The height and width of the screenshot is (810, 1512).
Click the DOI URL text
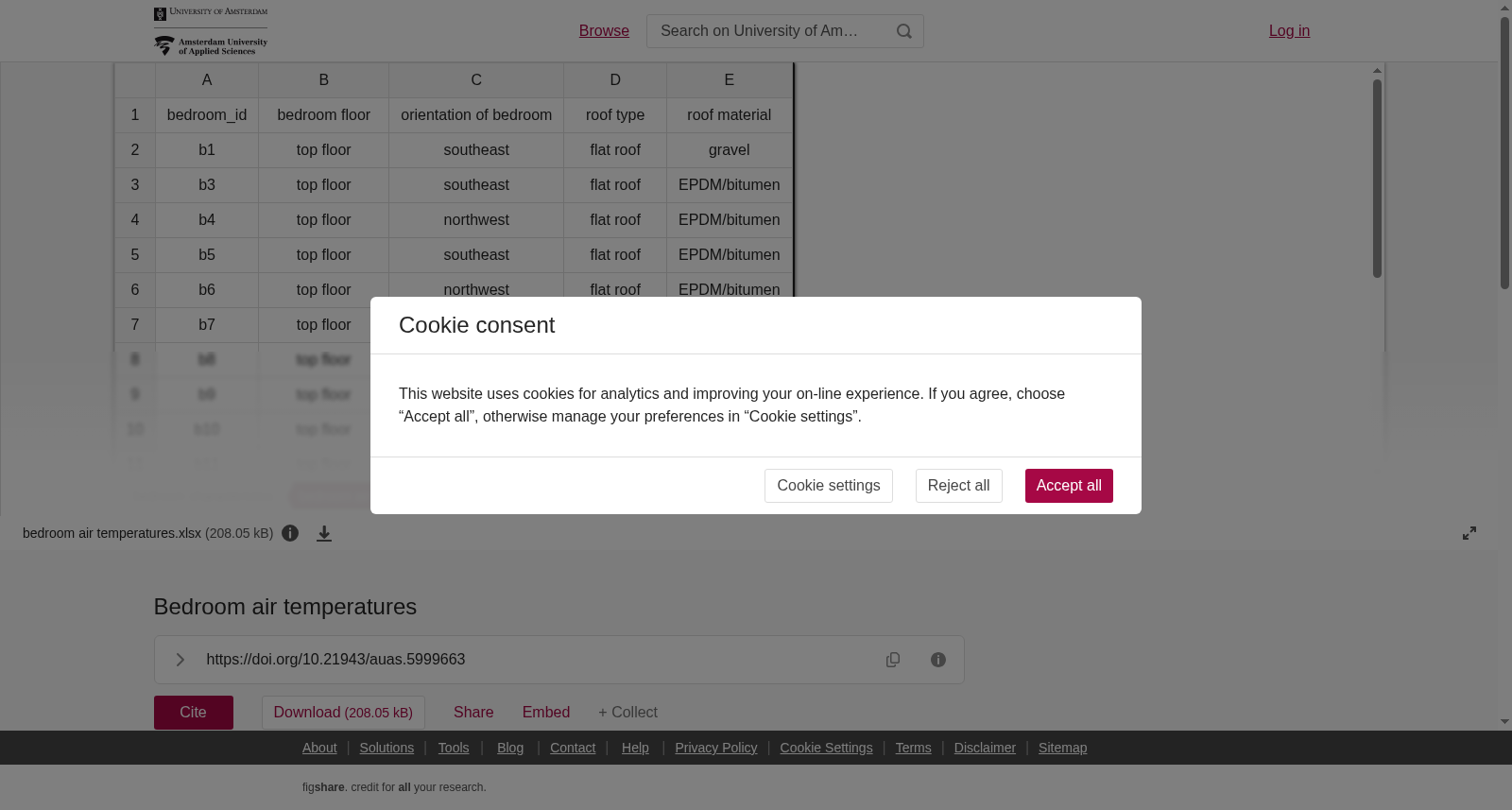click(x=335, y=660)
